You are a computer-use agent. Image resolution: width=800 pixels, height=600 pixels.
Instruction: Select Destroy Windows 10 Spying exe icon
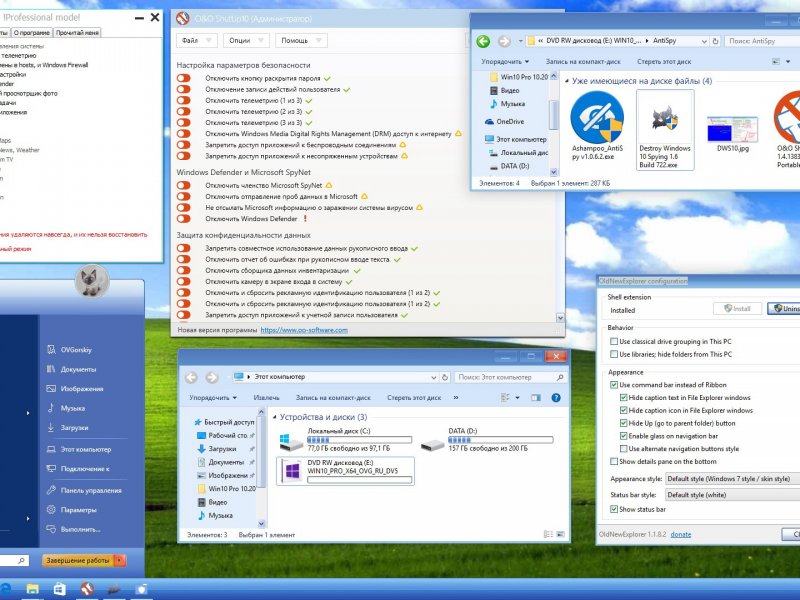665,118
